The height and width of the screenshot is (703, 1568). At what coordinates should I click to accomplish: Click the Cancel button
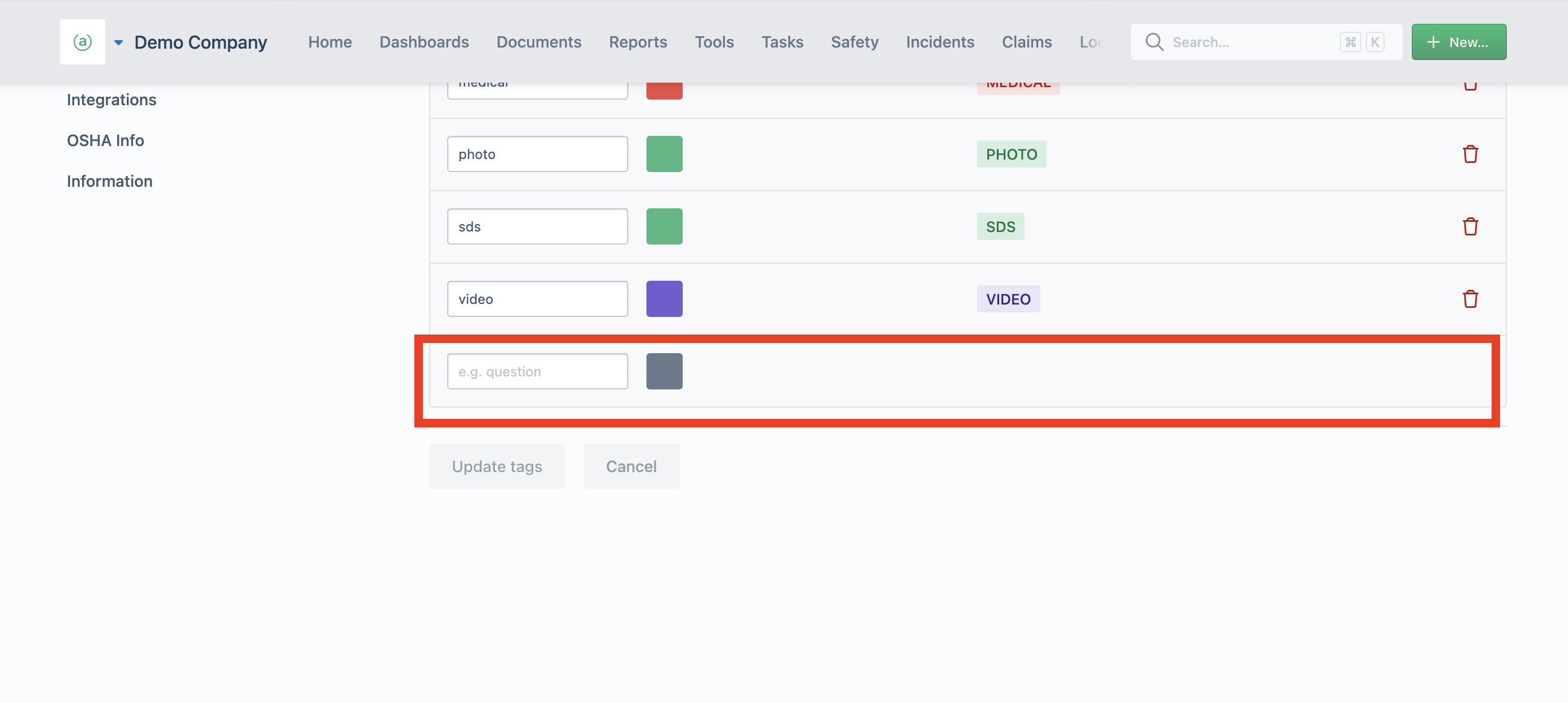pyautogui.click(x=631, y=466)
